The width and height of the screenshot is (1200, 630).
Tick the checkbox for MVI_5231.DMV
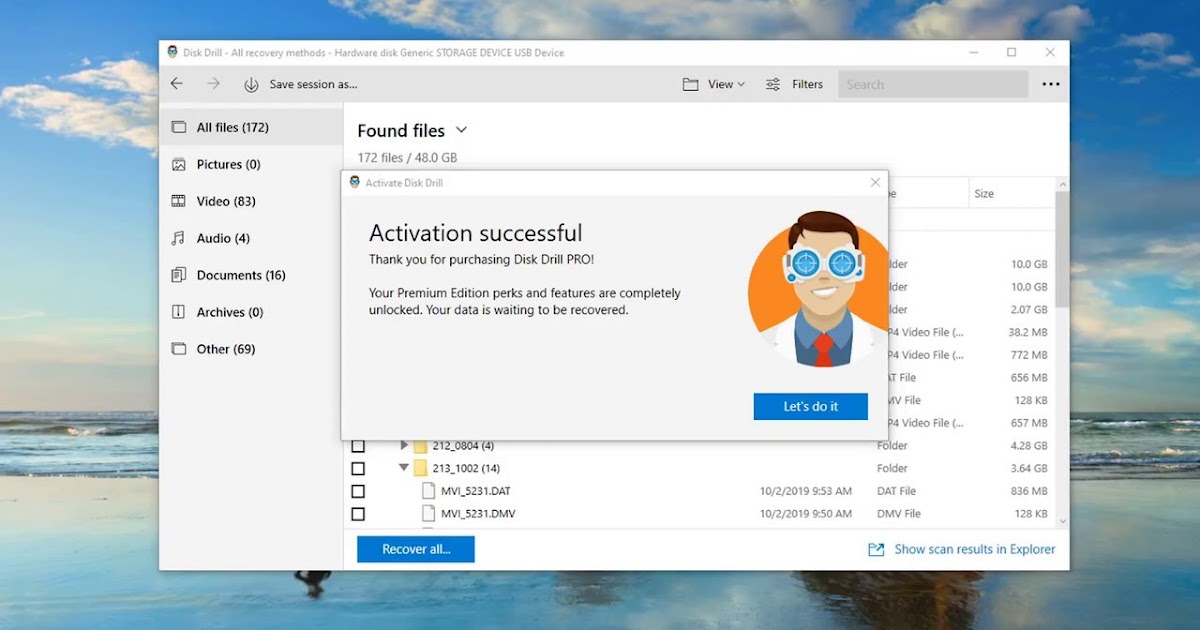click(x=358, y=514)
